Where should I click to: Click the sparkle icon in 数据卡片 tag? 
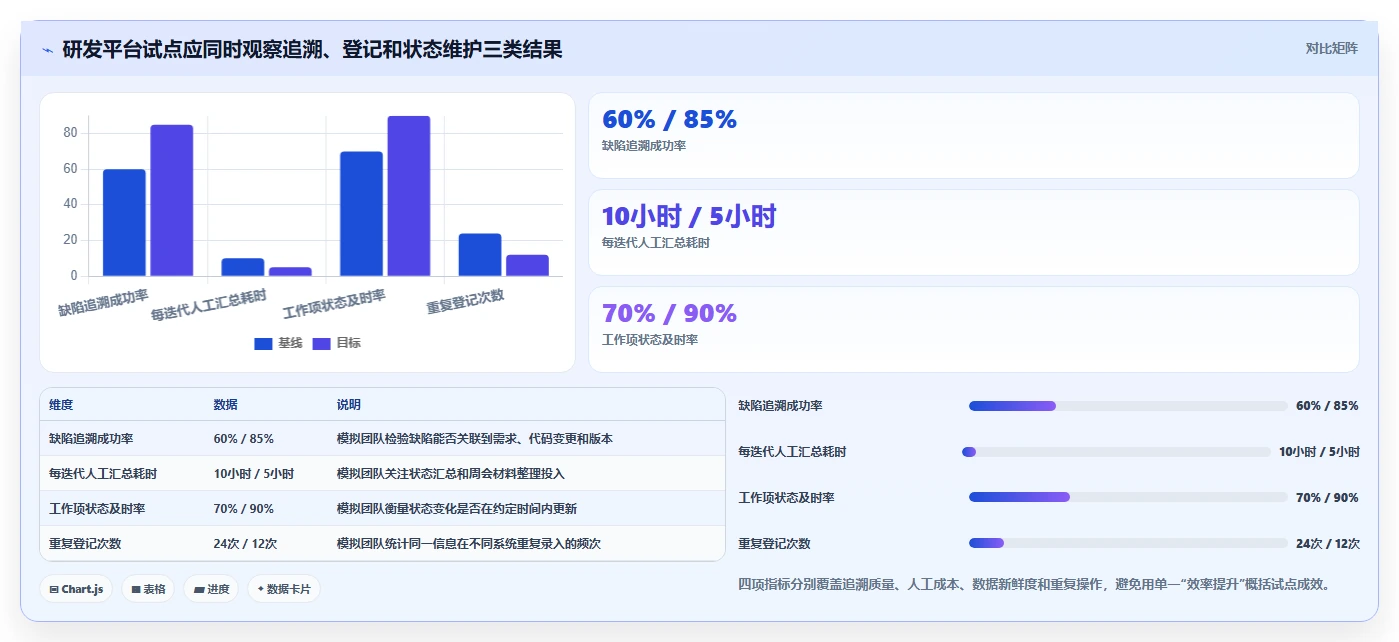261,589
